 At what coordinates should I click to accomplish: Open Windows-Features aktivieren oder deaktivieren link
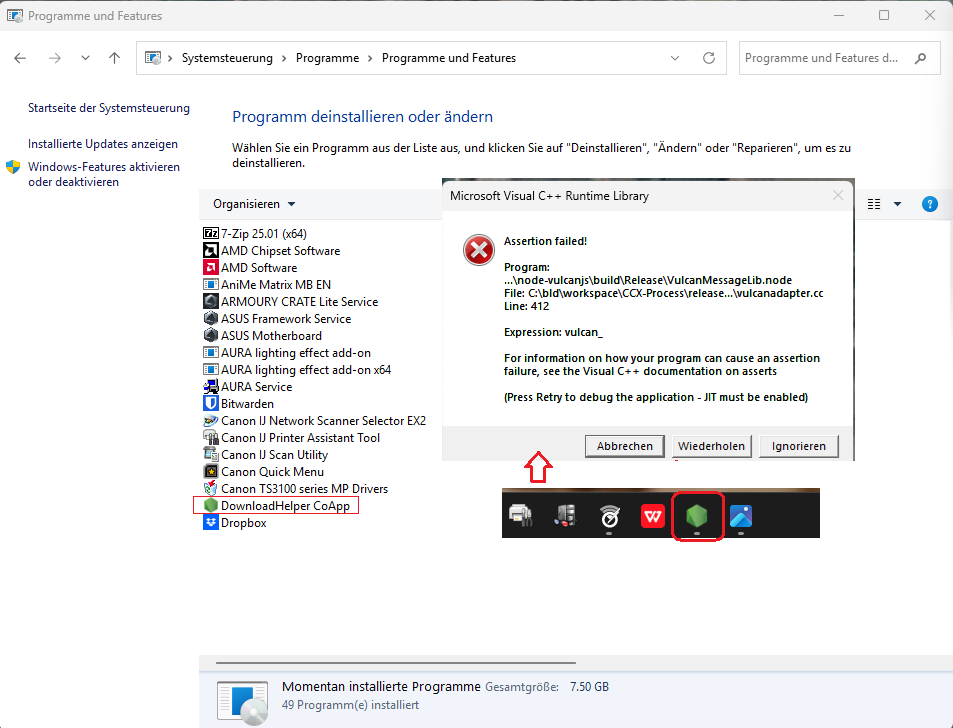coord(104,174)
